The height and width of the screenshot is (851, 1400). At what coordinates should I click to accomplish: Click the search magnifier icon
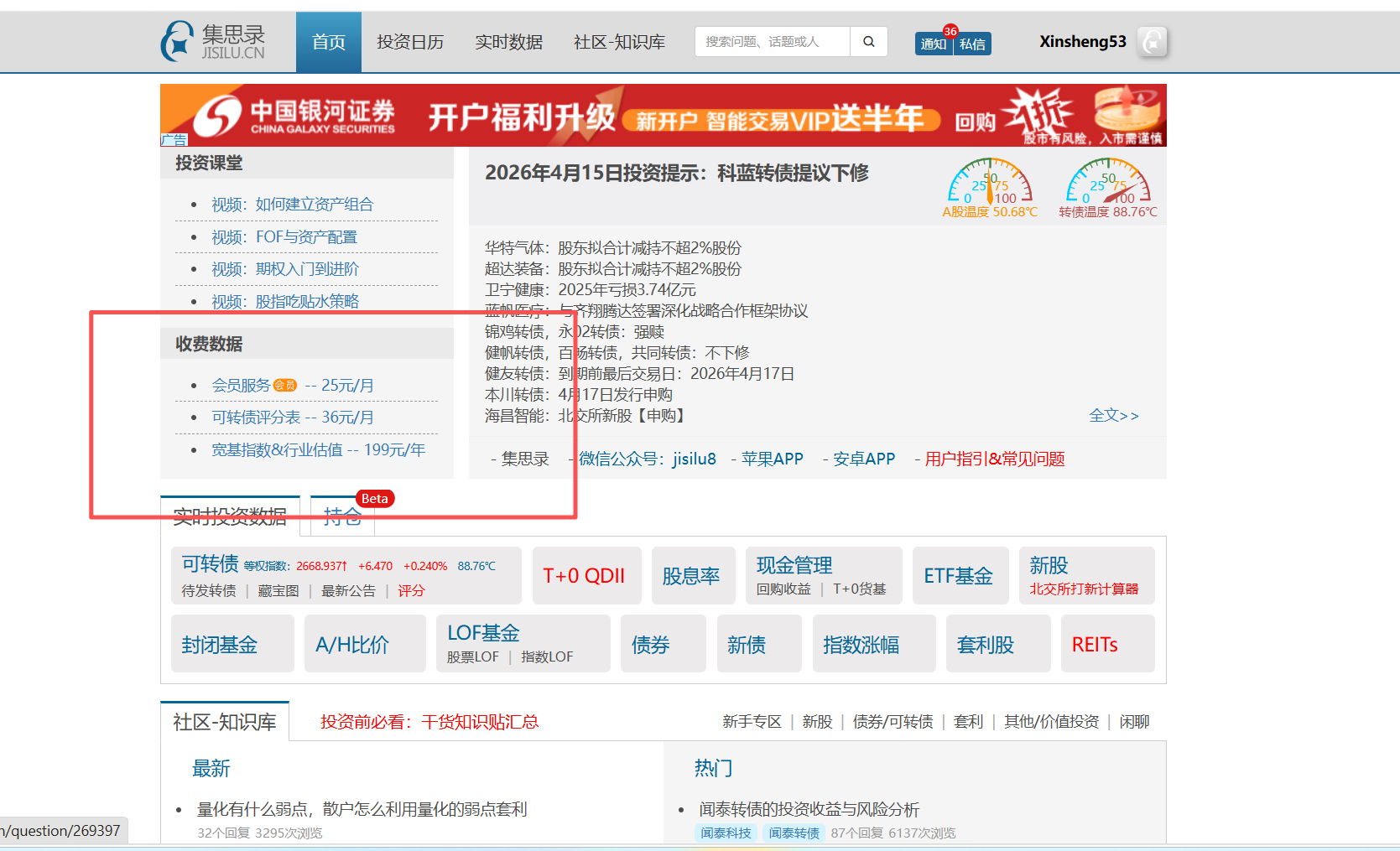[x=869, y=41]
